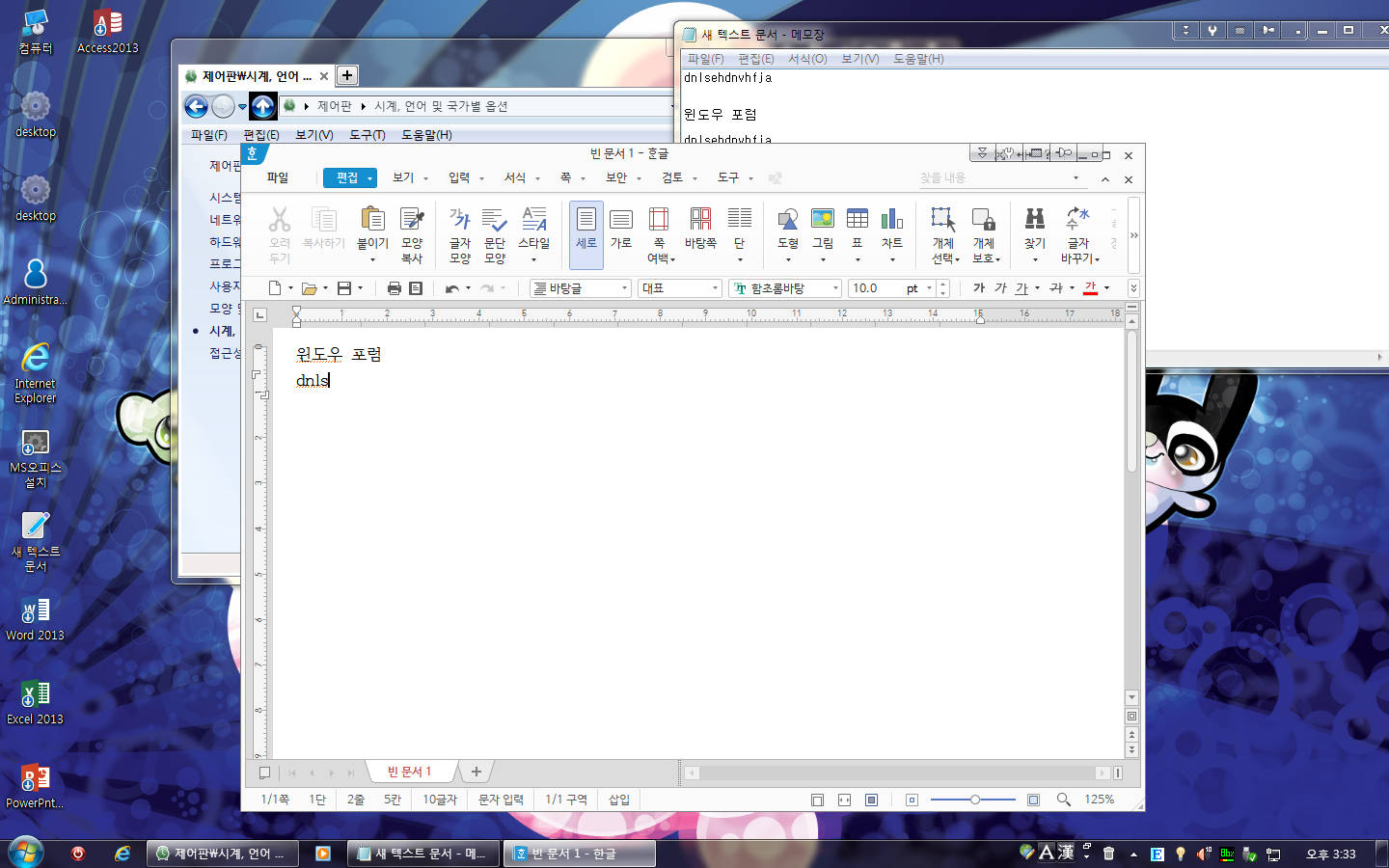Viewport: 1389px width, 868px height.
Task: Click the New Document icon in toolbar
Action: [x=275, y=288]
